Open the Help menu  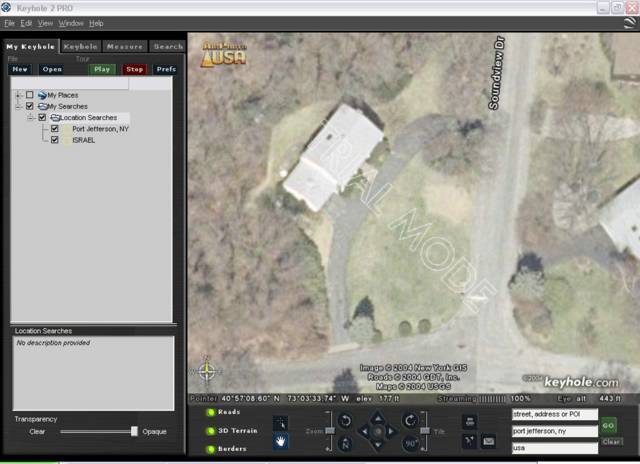[x=96, y=23]
